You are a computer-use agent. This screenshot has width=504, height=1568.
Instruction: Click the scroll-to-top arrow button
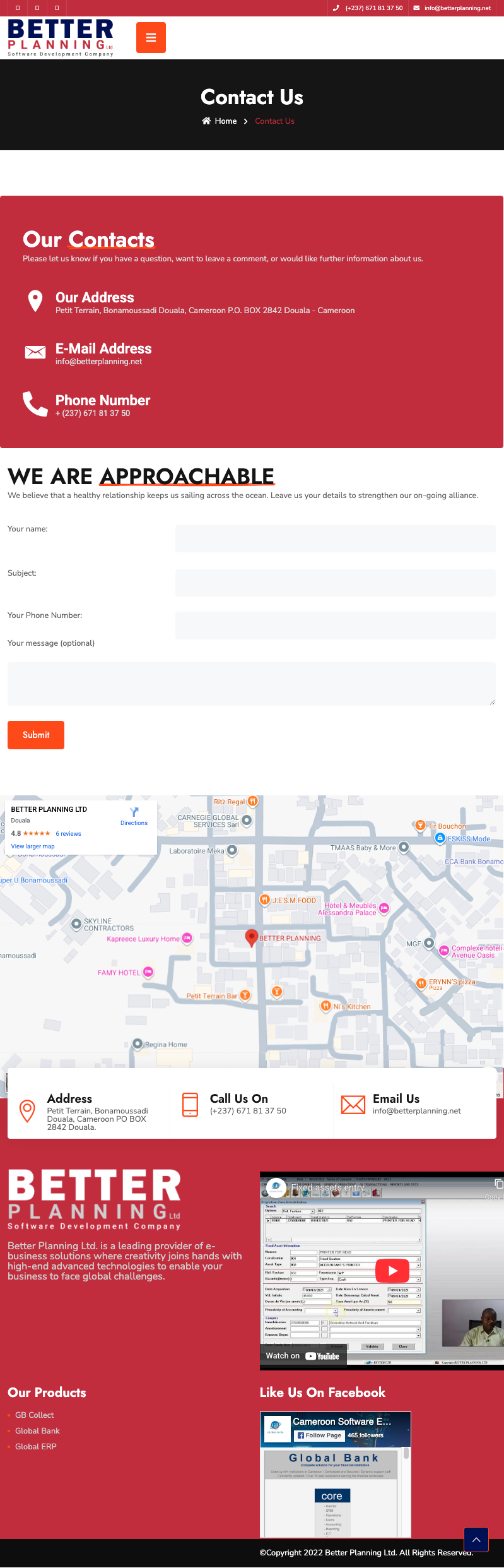click(476, 1540)
